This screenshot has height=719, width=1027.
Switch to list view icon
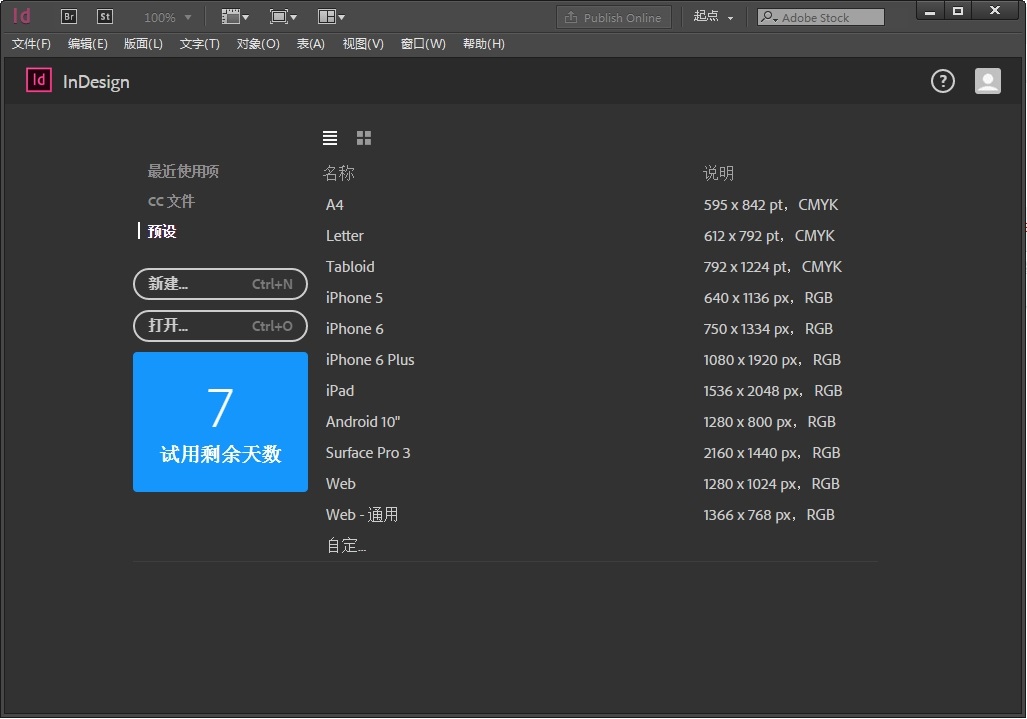330,138
